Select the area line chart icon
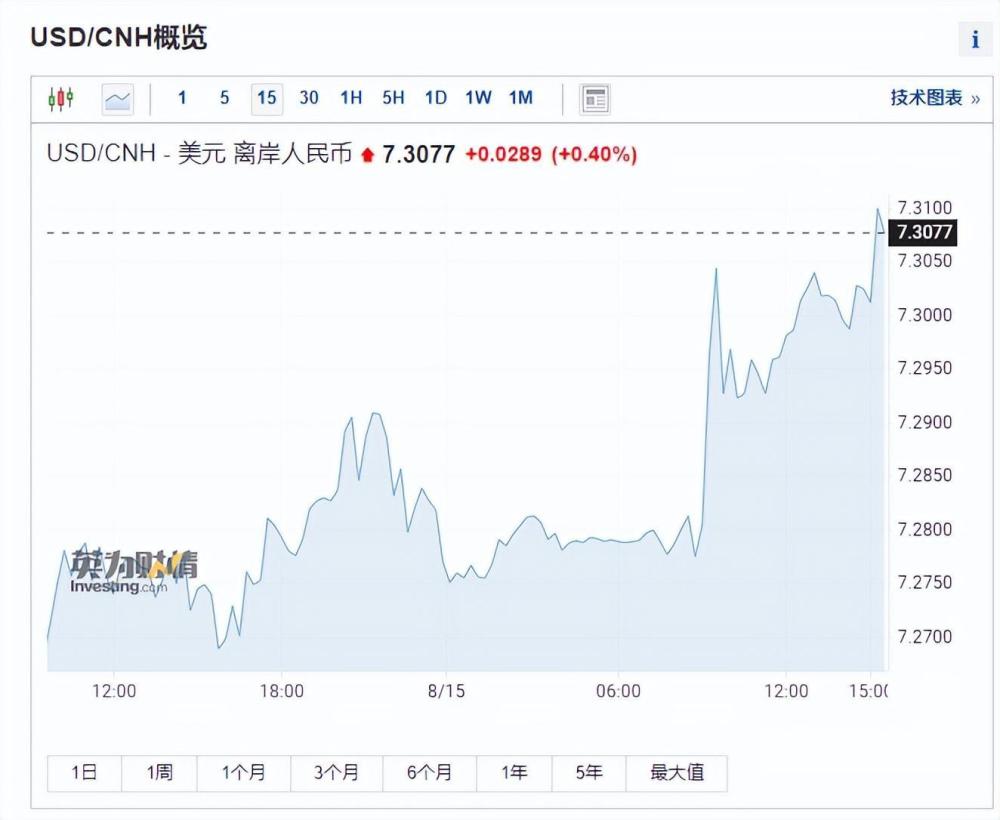The width and height of the screenshot is (1000, 820). click(x=118, y=99)
